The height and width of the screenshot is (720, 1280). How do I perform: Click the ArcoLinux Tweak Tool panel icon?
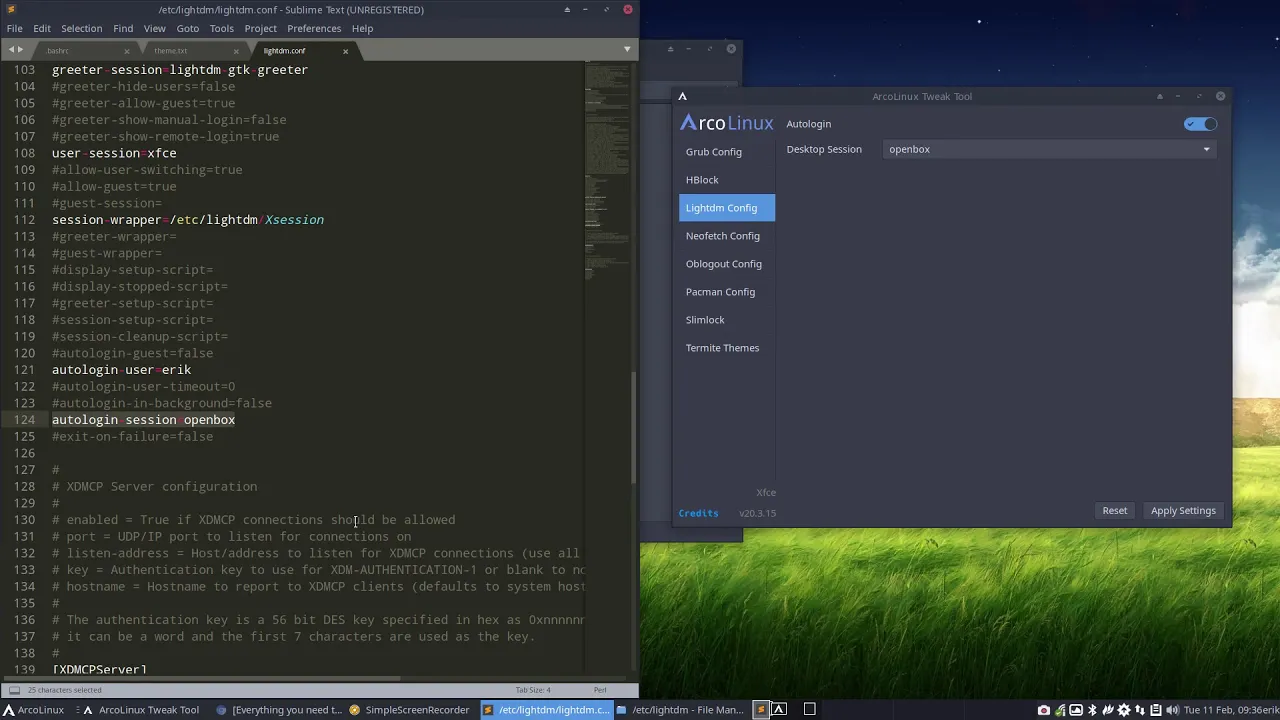click(x=779, y=710)
